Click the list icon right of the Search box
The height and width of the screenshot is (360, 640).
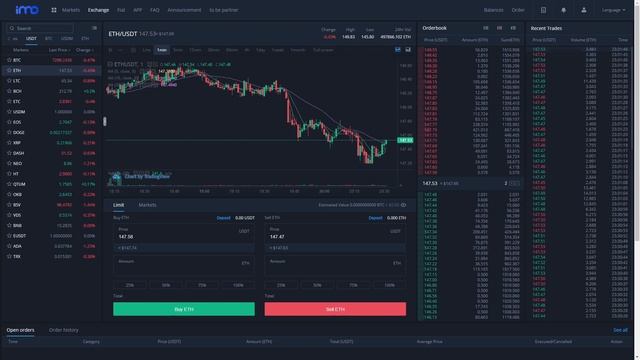94,28
